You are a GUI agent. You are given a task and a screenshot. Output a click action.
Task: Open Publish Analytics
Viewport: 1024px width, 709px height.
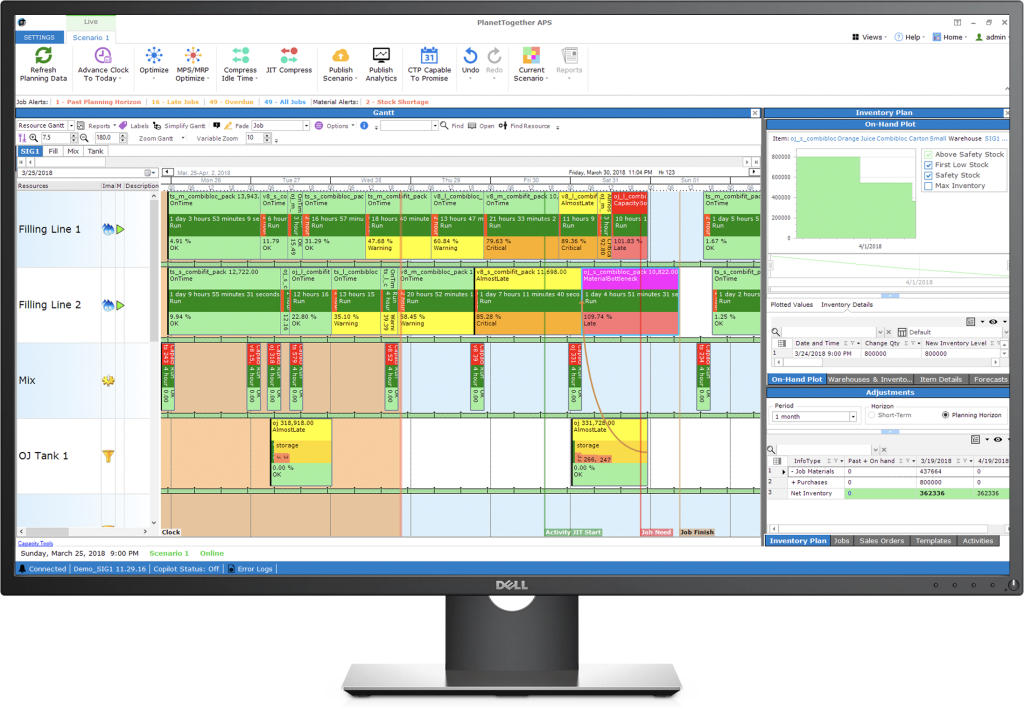(381, 55)
